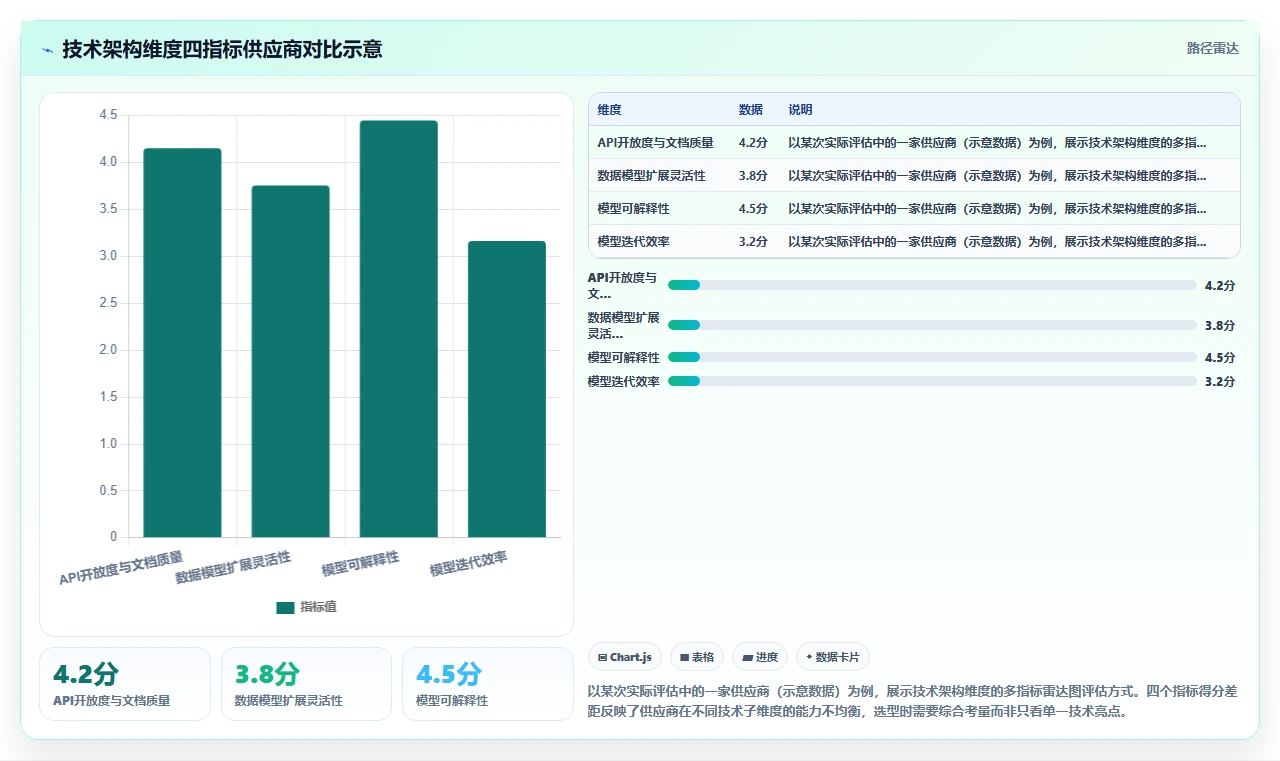Click the 维度 table column header
This screenshot has width=1280, height=761.
pyautogui.click(x=609, y=110)
